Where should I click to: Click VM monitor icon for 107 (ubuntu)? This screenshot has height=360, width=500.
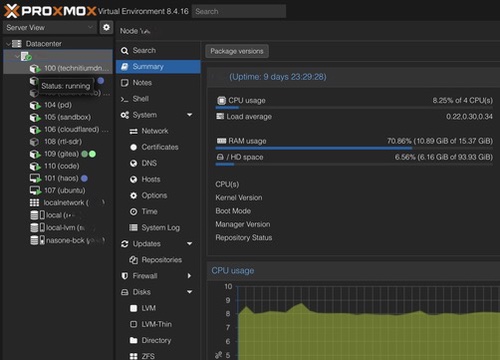click(x=35, y=191)
